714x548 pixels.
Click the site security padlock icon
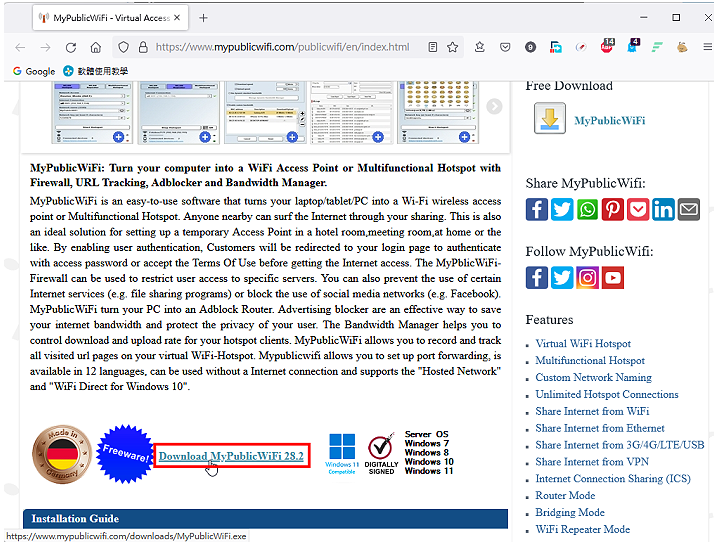click(x=143, y=47)
